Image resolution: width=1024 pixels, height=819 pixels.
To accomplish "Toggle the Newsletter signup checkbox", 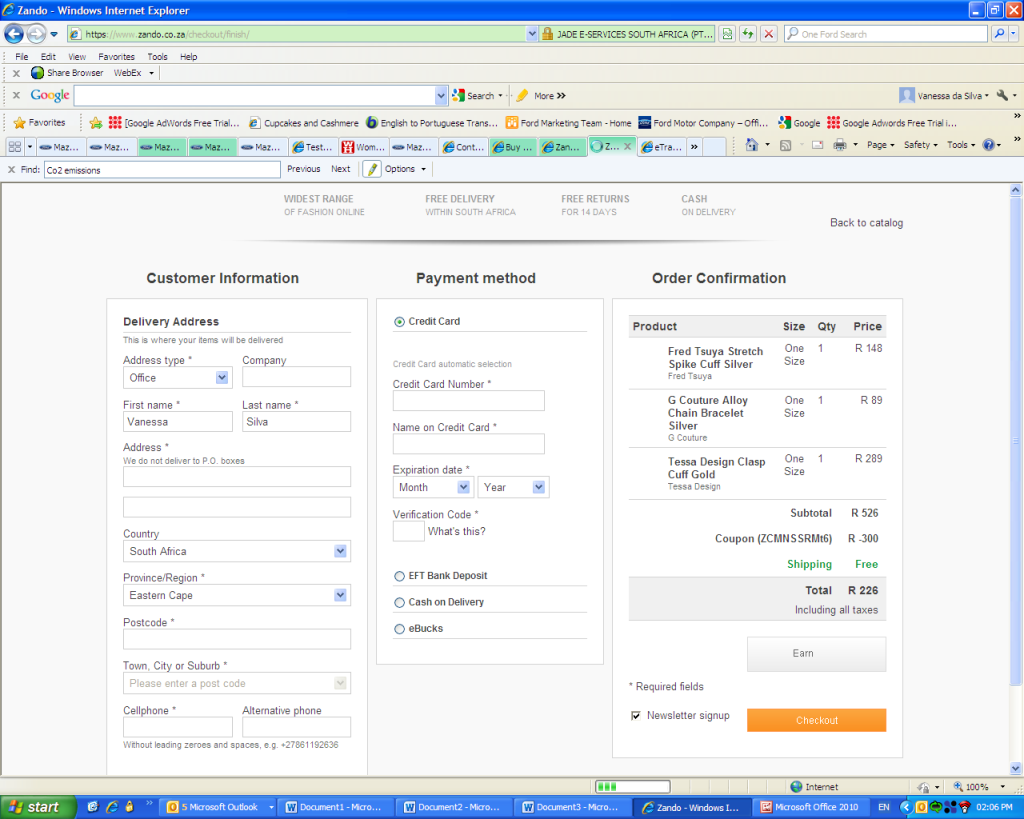I will 635,715.
